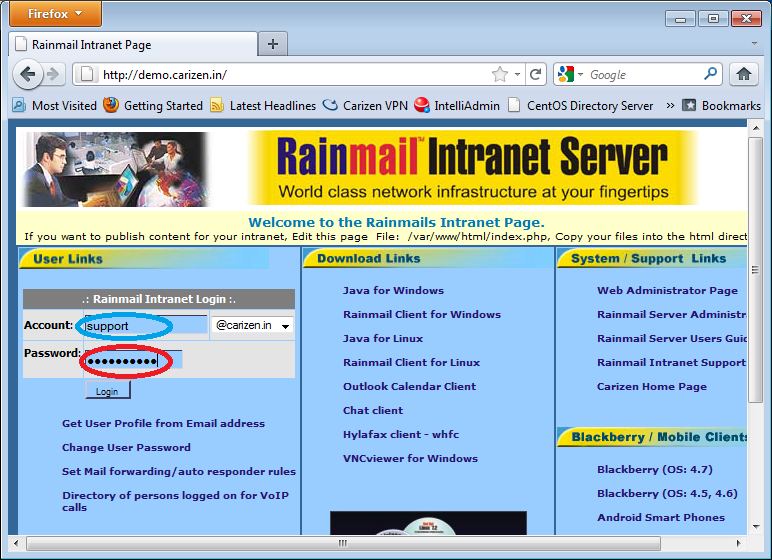772x560 pixels.
Task: Open Change User Password link
Action: click(x=126, y=447)
